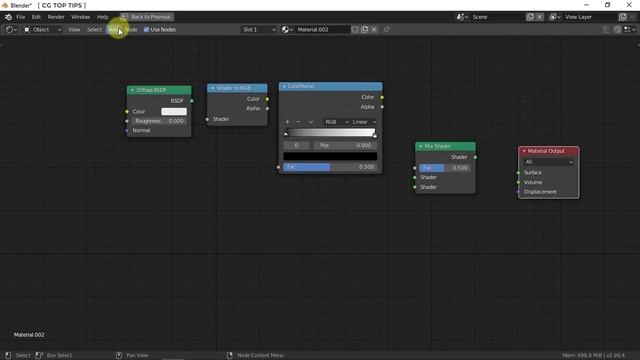640x360 pixels.
Task: Select the black left color stop on ColorRamp
Action: pyautogui.click(x=286, y=134)
